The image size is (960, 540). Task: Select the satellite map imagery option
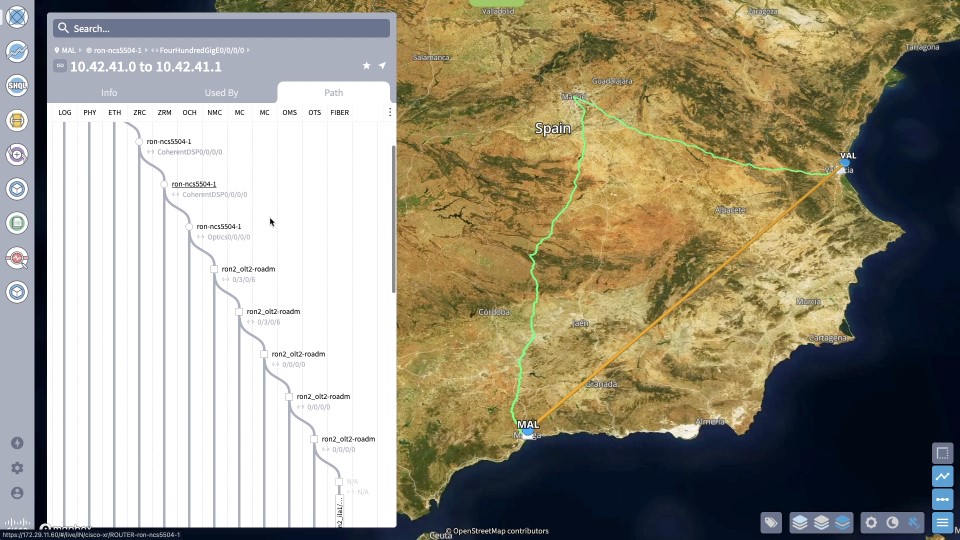913,522
